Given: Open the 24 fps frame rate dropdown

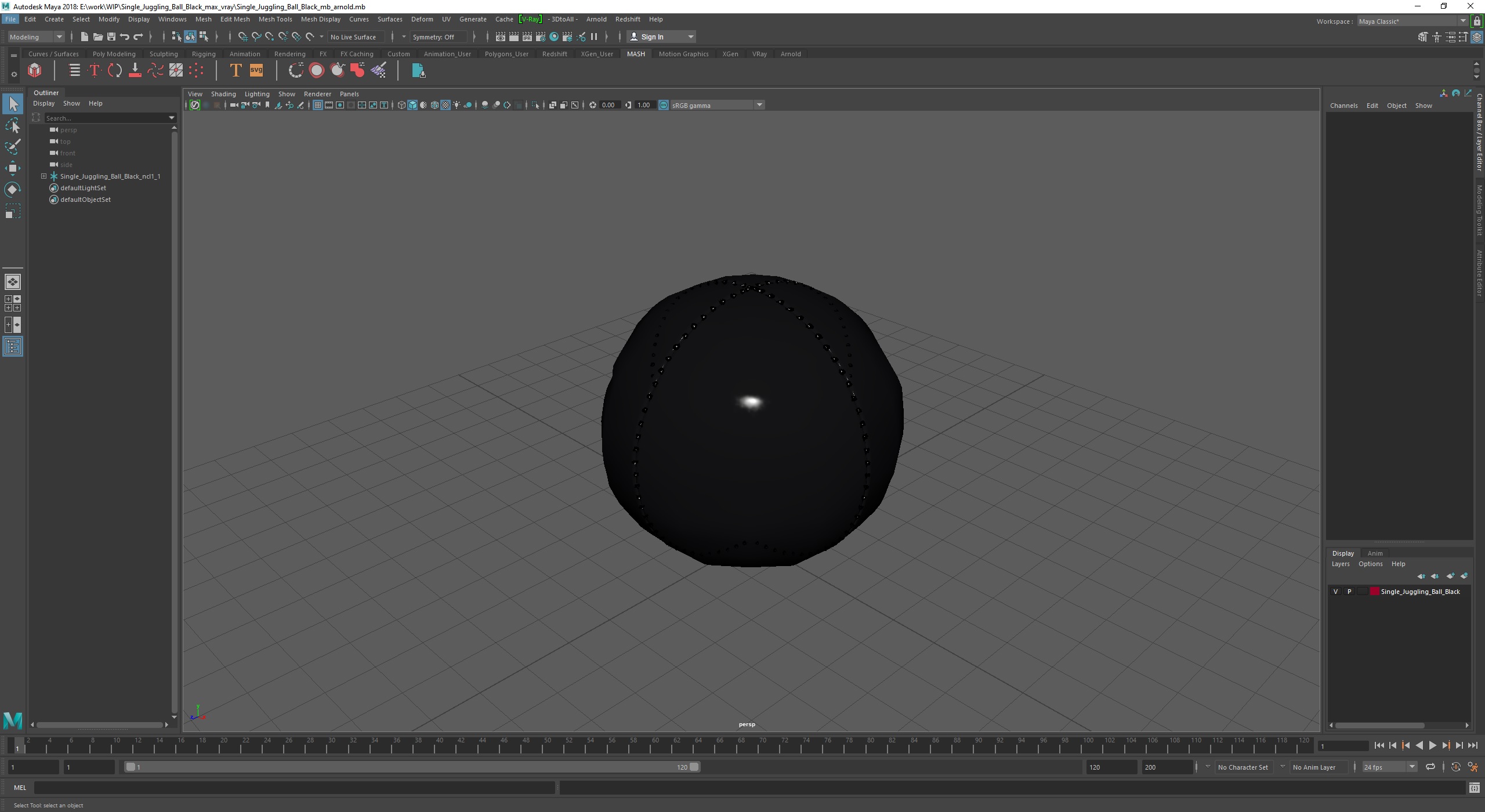Looking at the screenshot, I should 1389,767.
